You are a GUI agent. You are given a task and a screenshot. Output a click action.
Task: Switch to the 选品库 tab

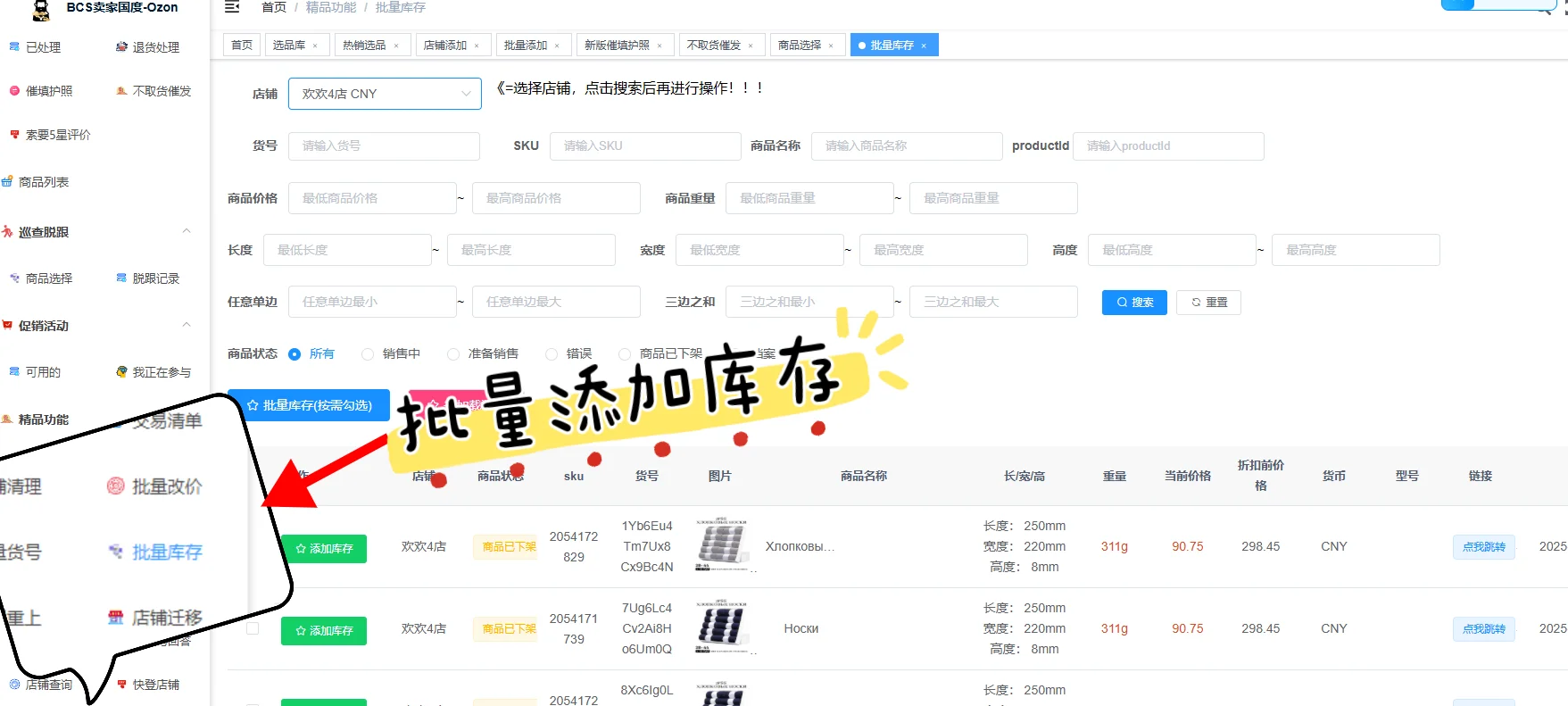click(289, 45)
